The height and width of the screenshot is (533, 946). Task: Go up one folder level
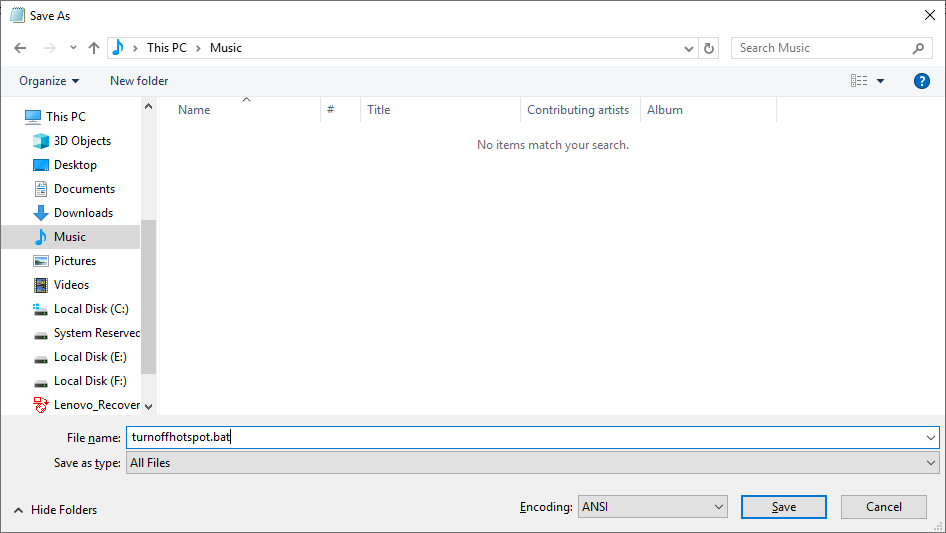tap(94, 48)
